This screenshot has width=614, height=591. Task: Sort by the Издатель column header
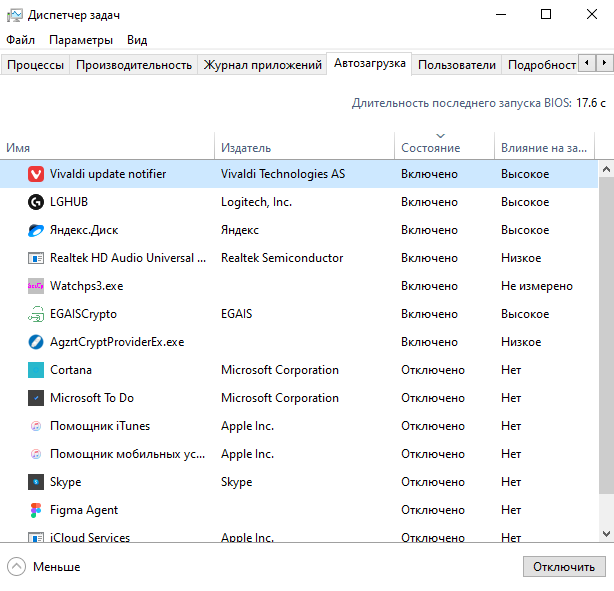305,148
